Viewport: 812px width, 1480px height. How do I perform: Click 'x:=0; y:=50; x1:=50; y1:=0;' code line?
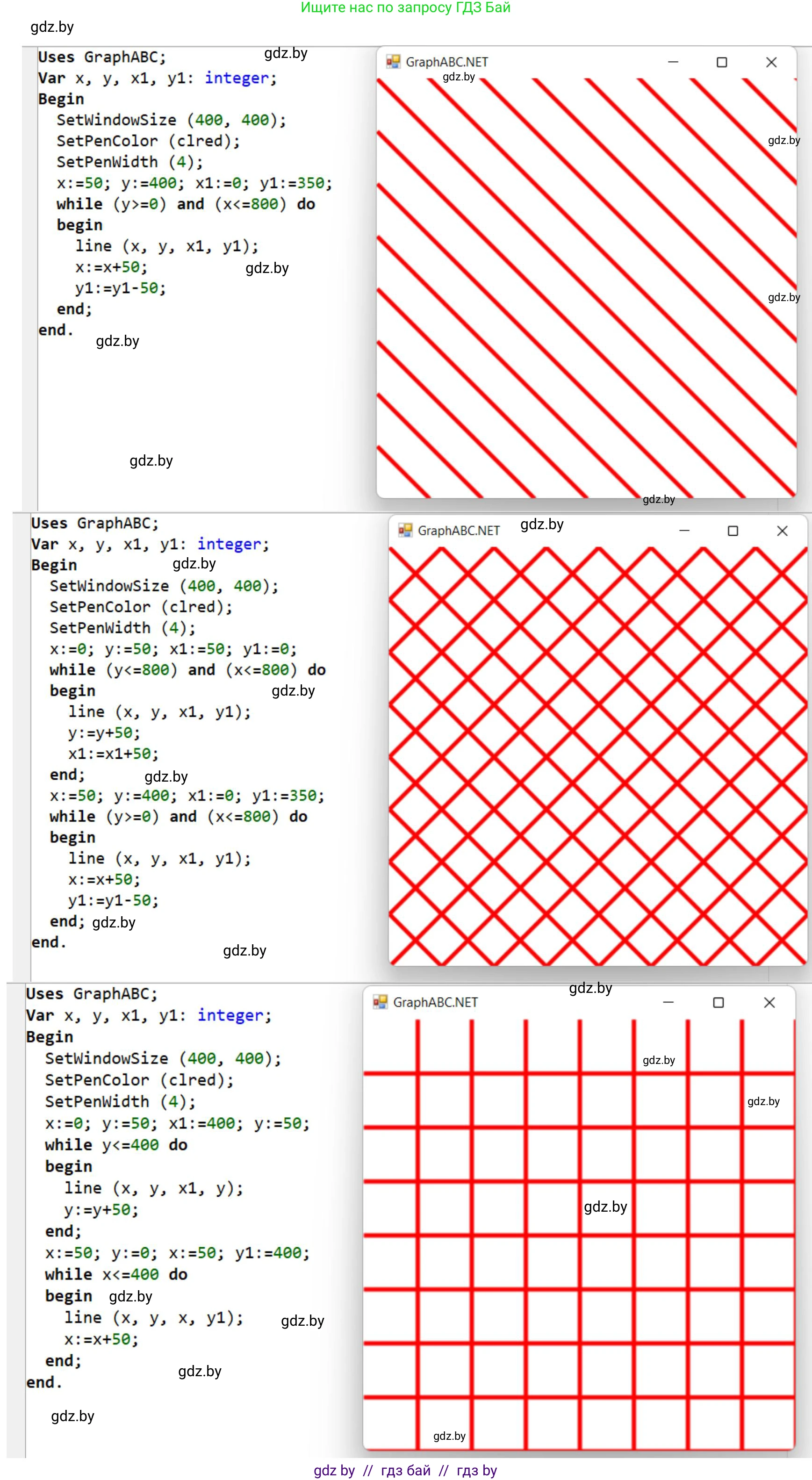tap(173, 649)
